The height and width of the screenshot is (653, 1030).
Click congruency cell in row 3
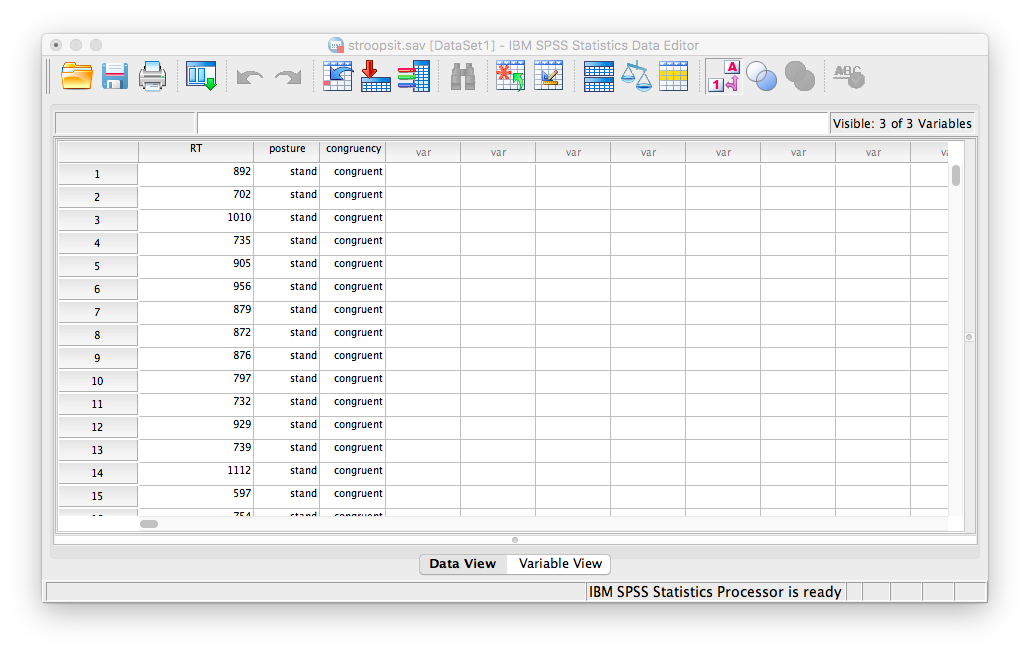click(353, 220)
